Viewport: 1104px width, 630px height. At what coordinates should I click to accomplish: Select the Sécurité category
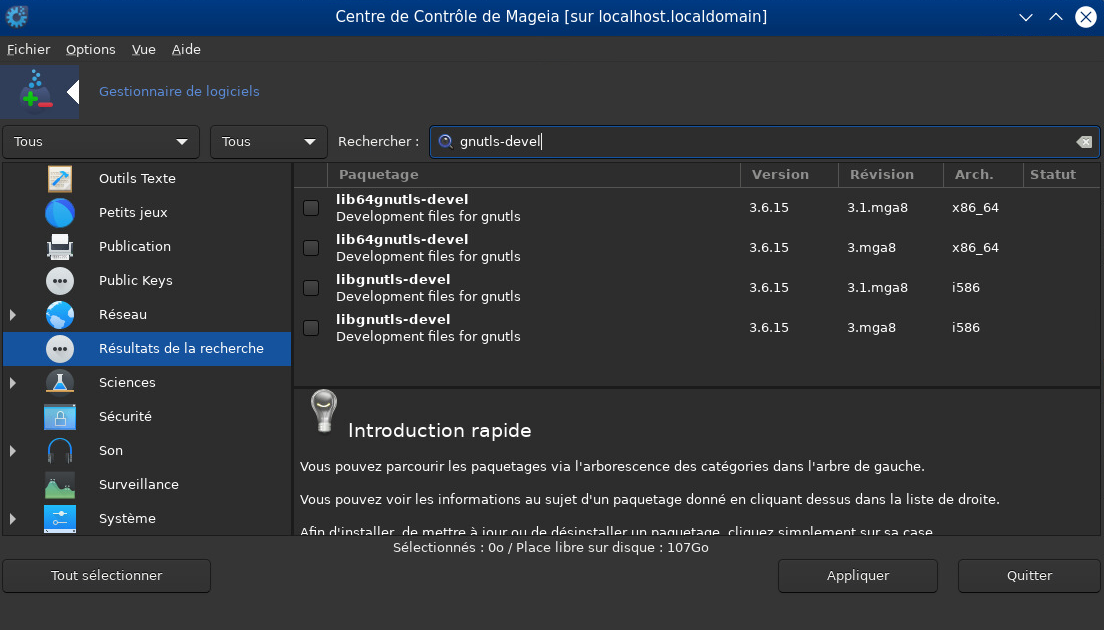pos(125,417)
